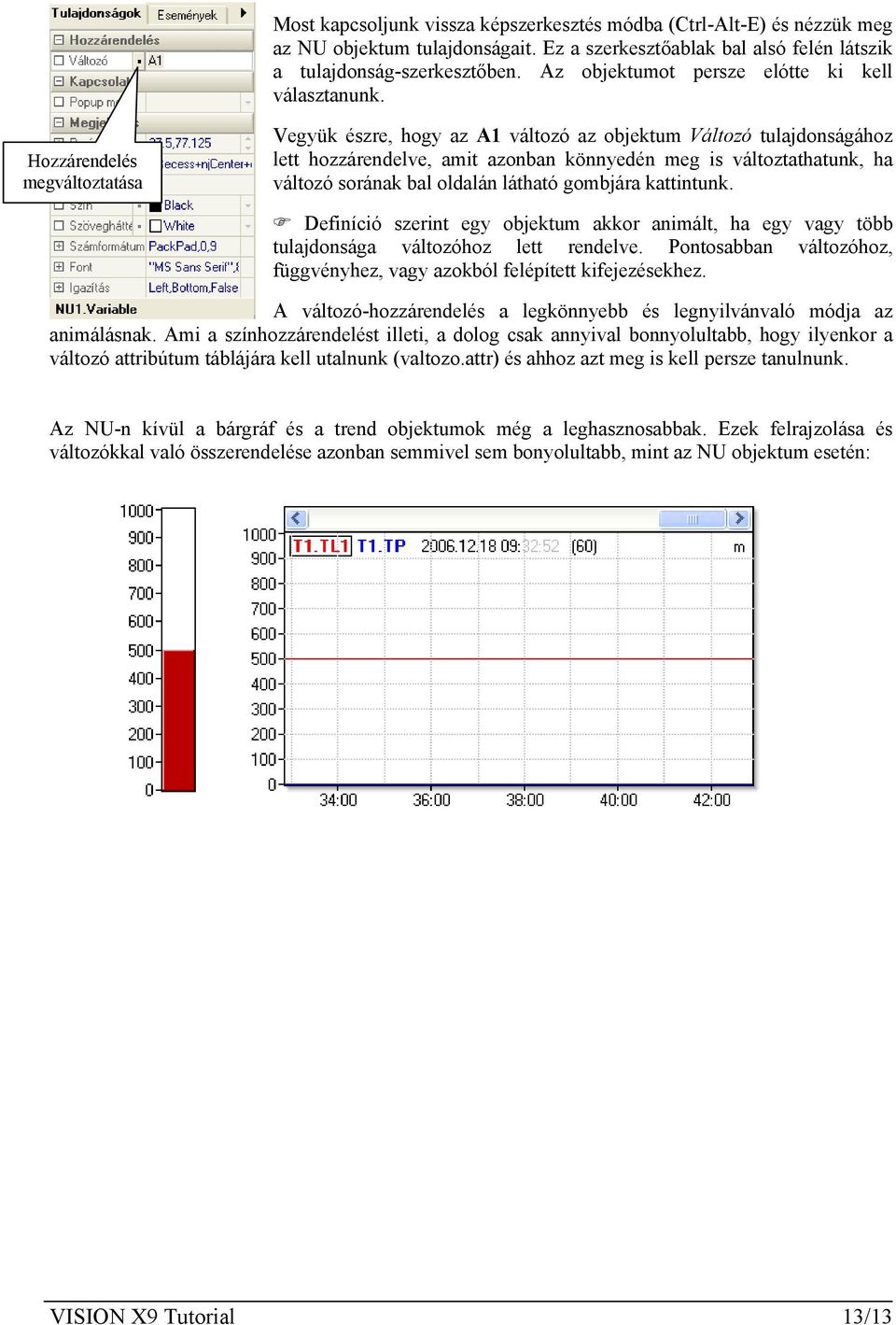Click the 2006.12.18 09:32:52 trend timestamp
Viewport: 896px width, 1325px height.
490,546
